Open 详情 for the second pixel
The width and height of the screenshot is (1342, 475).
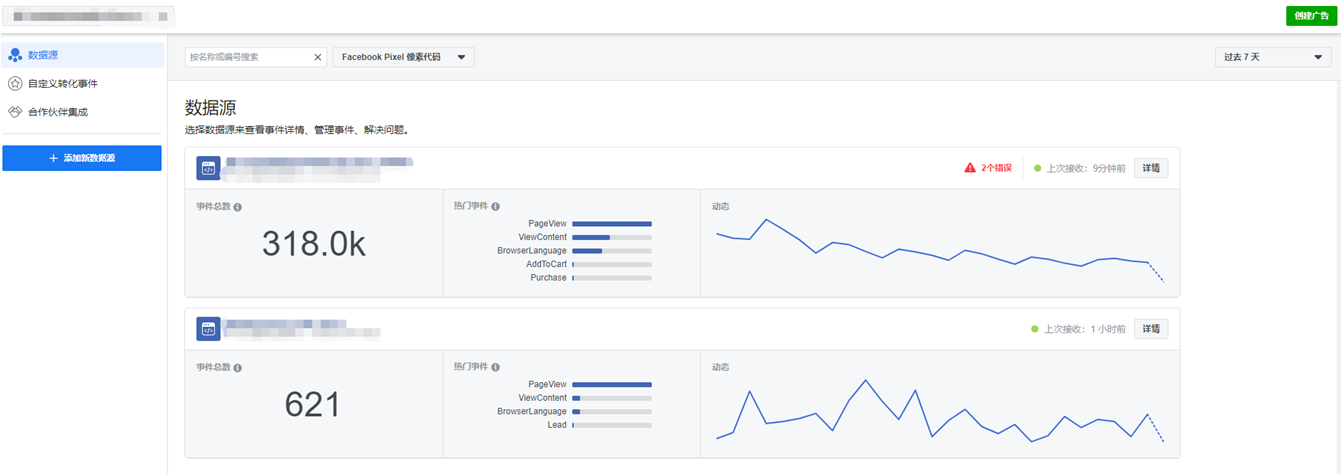point(1150,329)
